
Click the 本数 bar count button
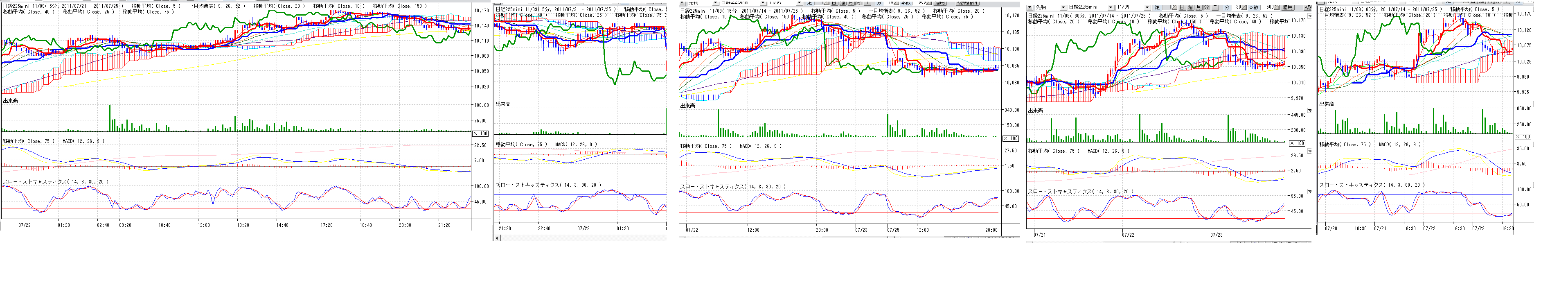tap(1253, 7)
